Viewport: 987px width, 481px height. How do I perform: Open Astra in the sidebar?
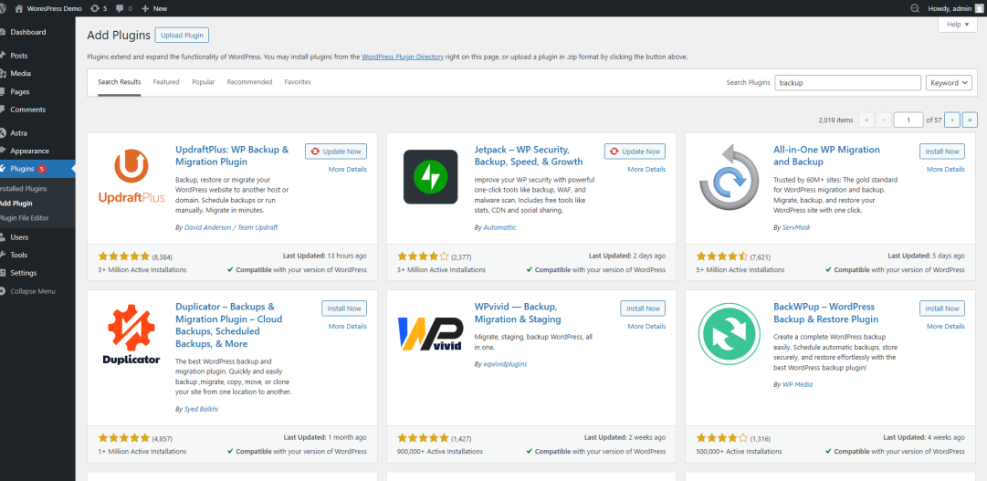[18, 133]
